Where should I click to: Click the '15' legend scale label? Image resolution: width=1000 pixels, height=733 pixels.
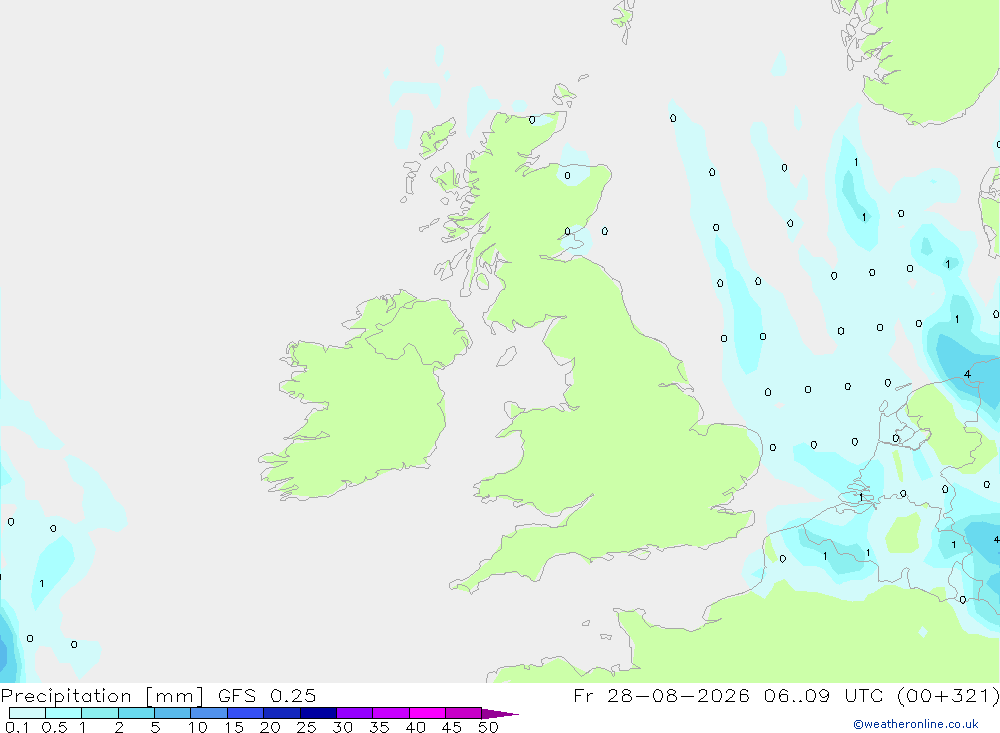pos(234,727)
